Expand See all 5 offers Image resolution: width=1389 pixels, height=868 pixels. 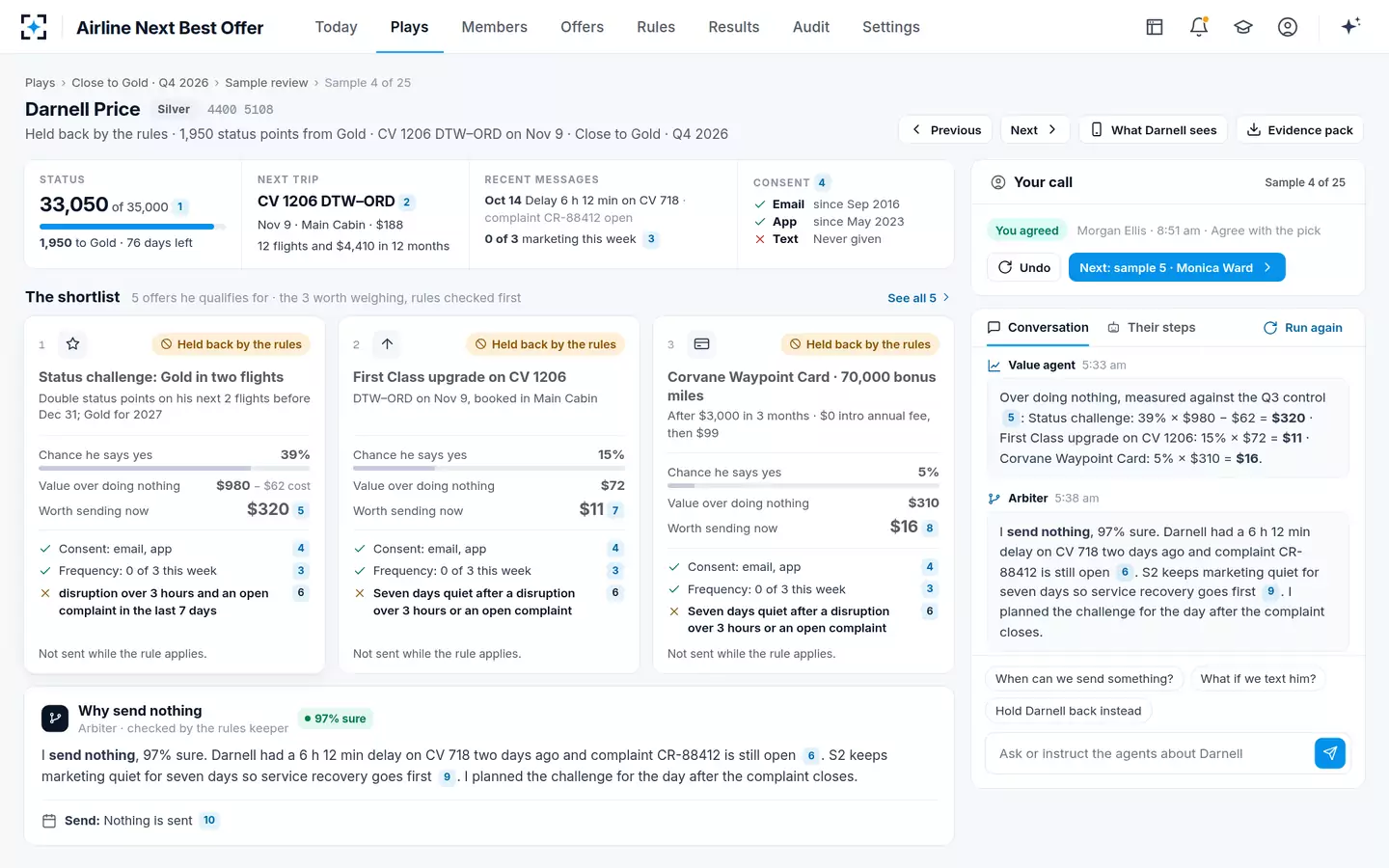(x=918, y=298)
